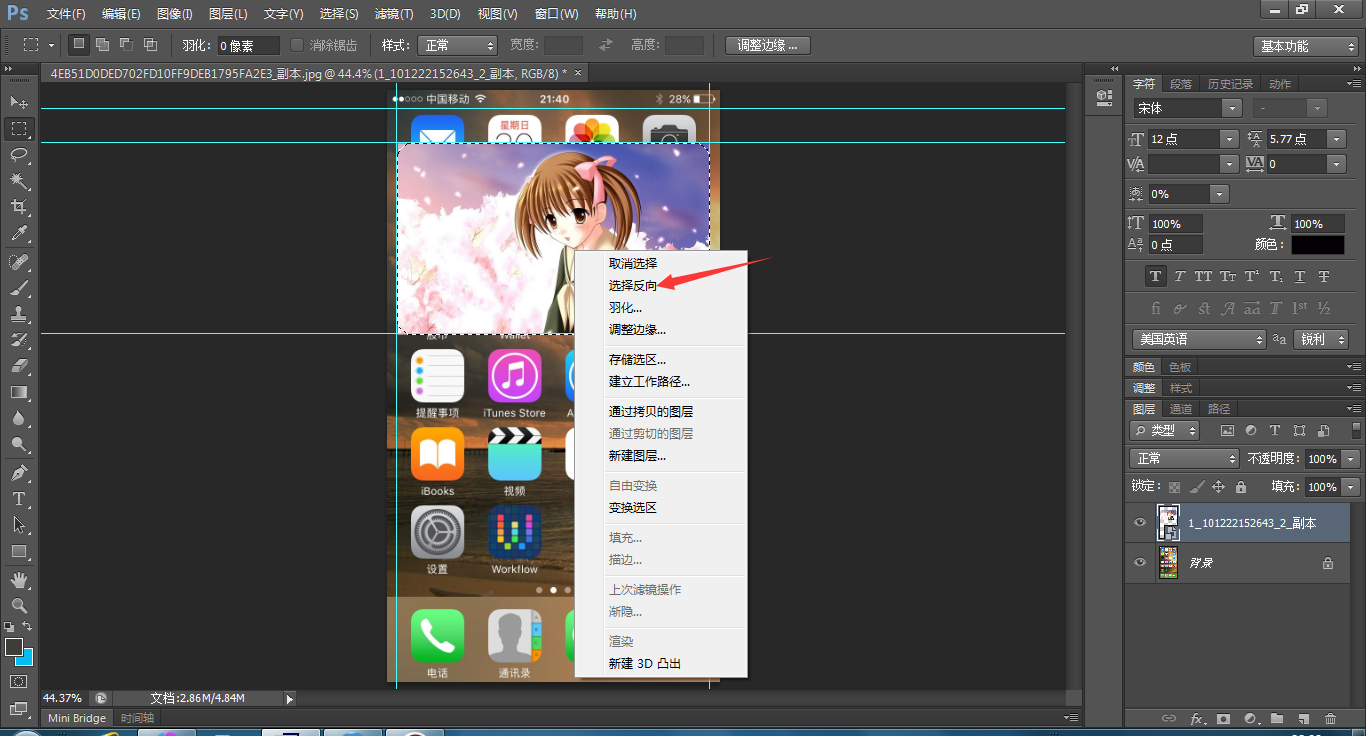Click the Rectangular Marquee tool in toolbox
The width and height of the screenshot is (1366, 736).
[19, 128]
